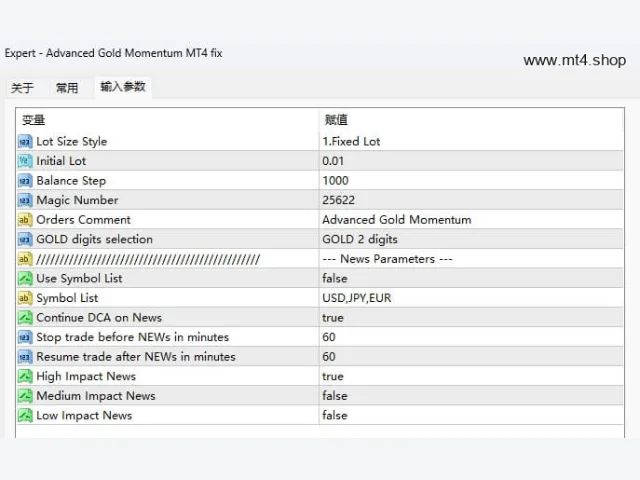Select 'Resume trade after NEWs in minutes' name
The image size is (640, 480).
click(x=136, y=357)
